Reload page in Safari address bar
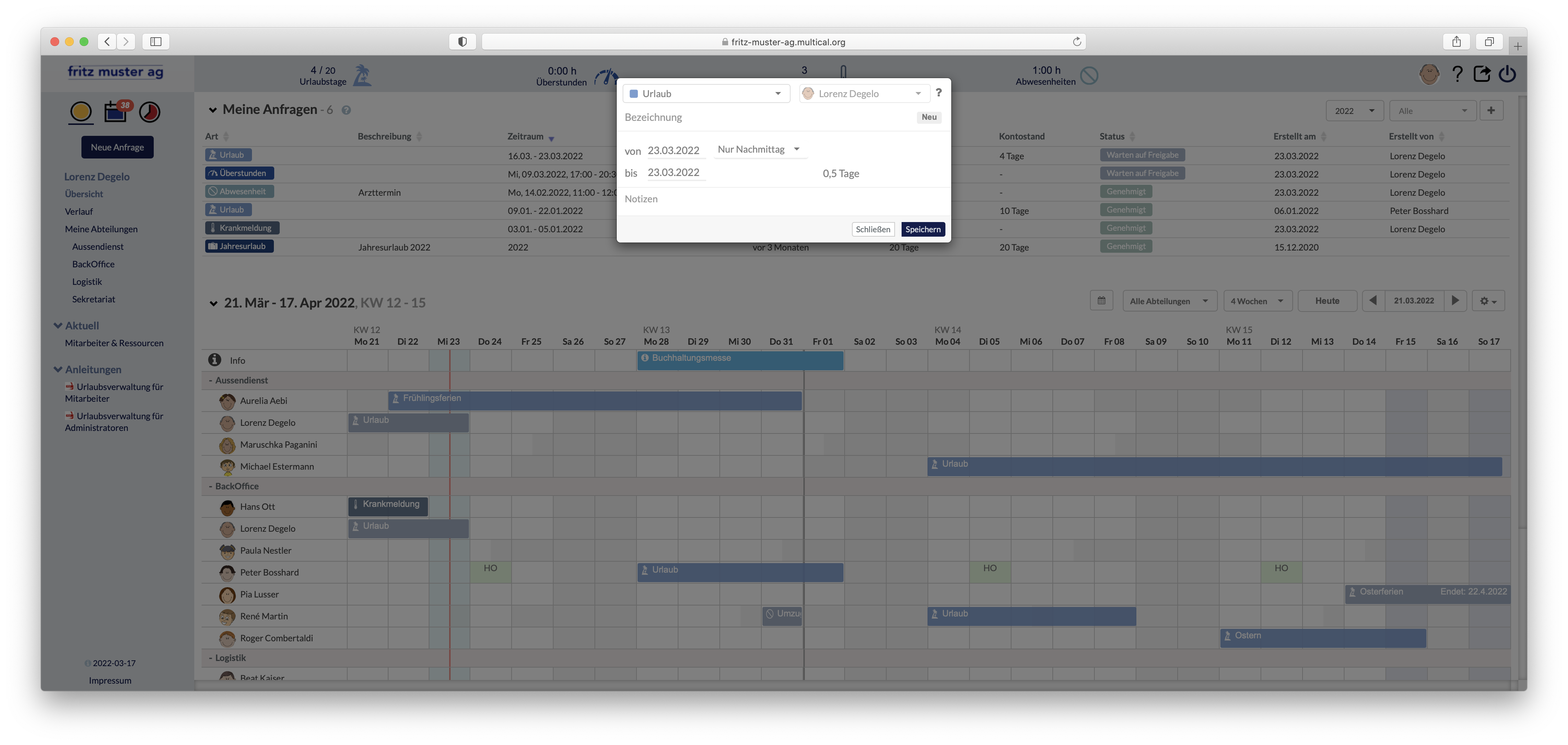 coord(1076,41)
